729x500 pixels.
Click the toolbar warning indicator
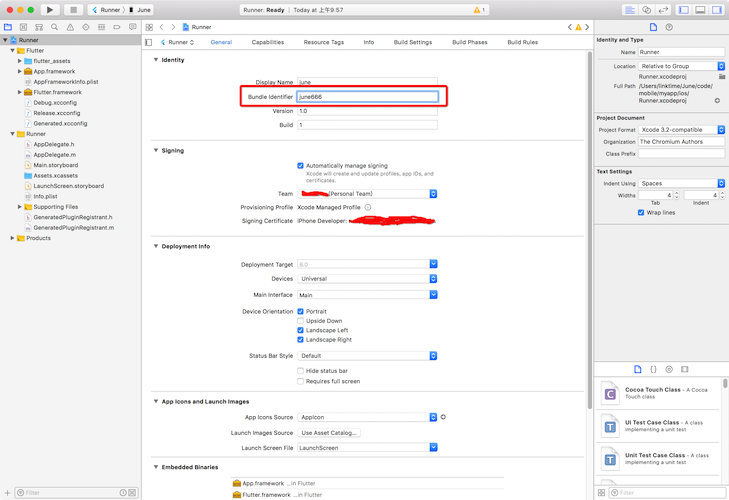(x=479, y=10)
